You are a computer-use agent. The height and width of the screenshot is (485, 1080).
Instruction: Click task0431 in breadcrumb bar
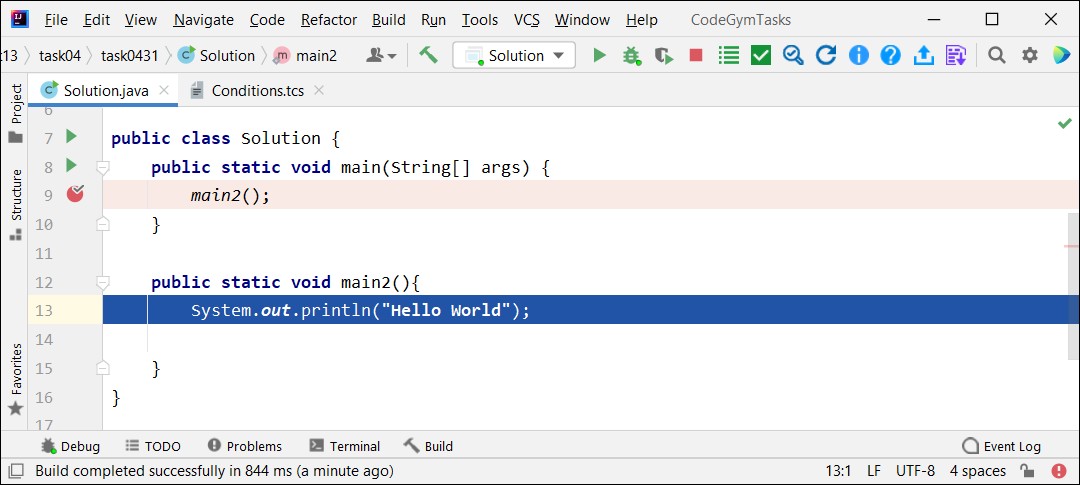click(x=129, y=55)
